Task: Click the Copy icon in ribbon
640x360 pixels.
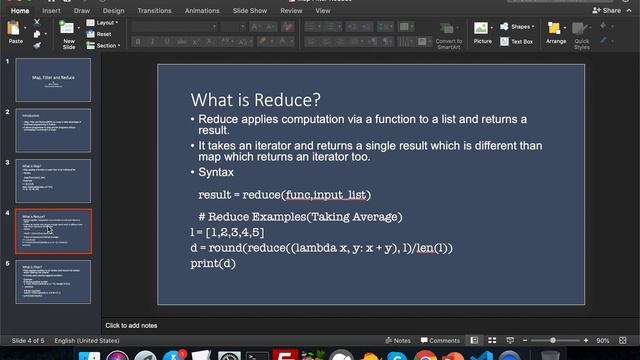Action: coord(37,34)
